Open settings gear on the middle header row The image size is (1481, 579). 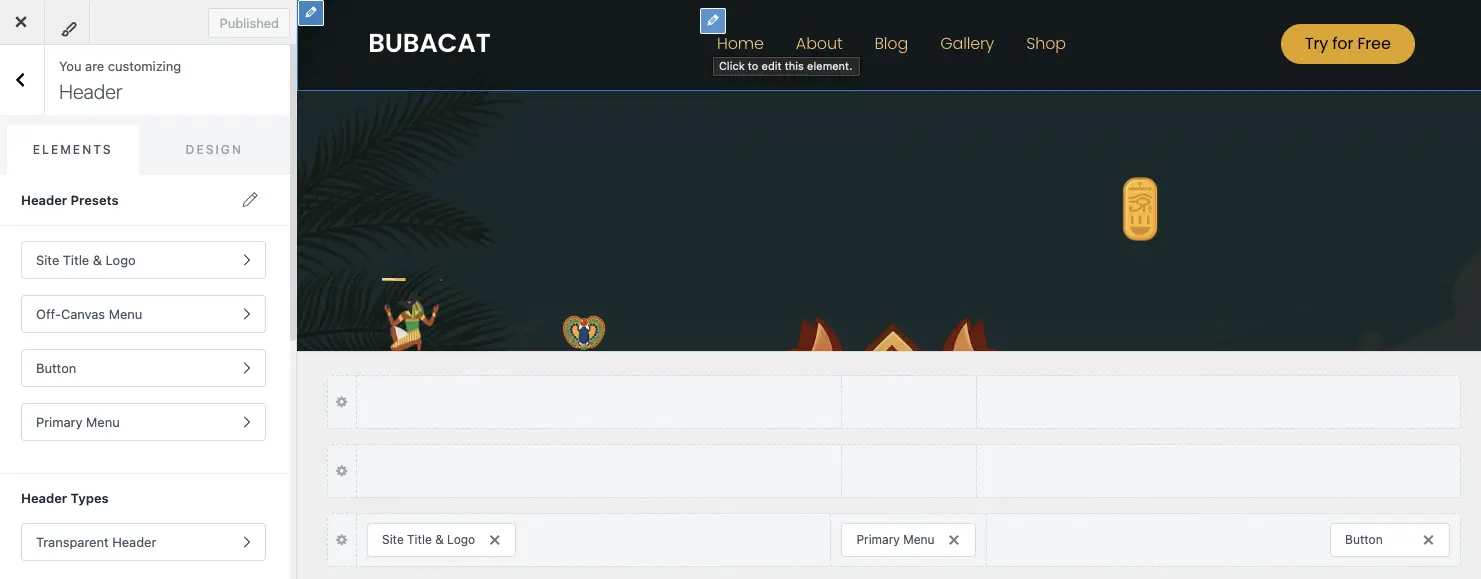pyautogui.click(x=341, y=470)
